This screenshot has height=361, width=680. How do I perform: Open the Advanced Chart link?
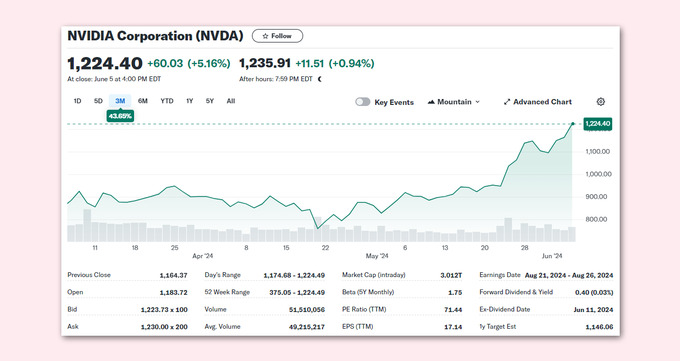point(538,102)
